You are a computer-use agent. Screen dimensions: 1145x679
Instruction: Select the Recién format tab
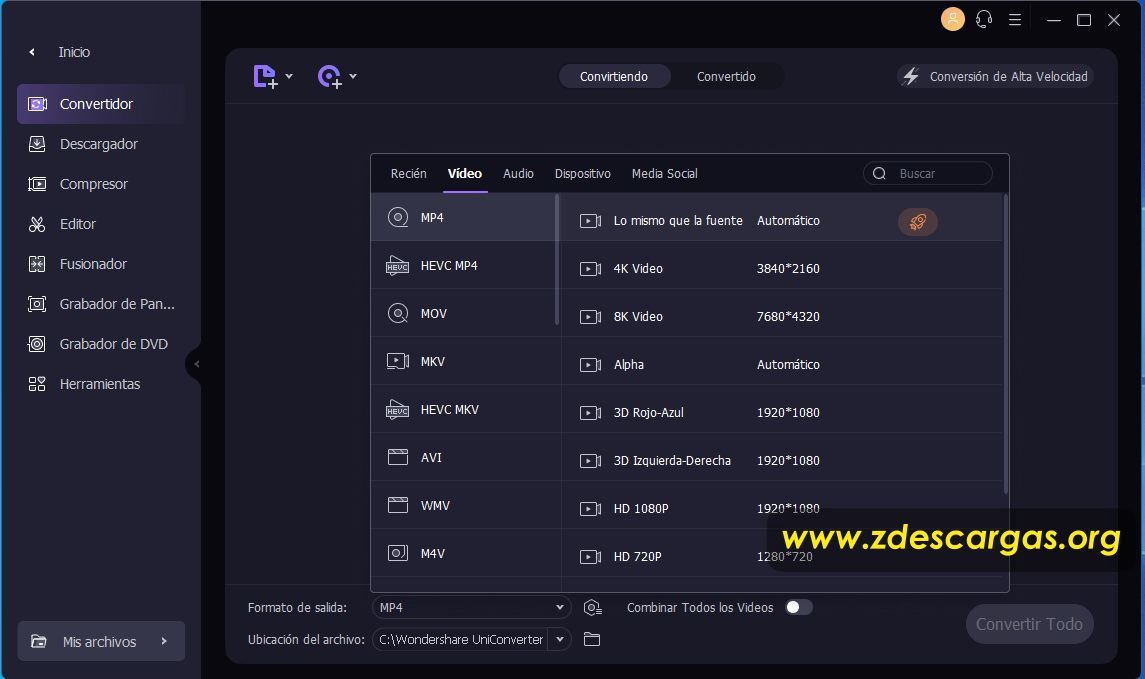pos(408,174)
